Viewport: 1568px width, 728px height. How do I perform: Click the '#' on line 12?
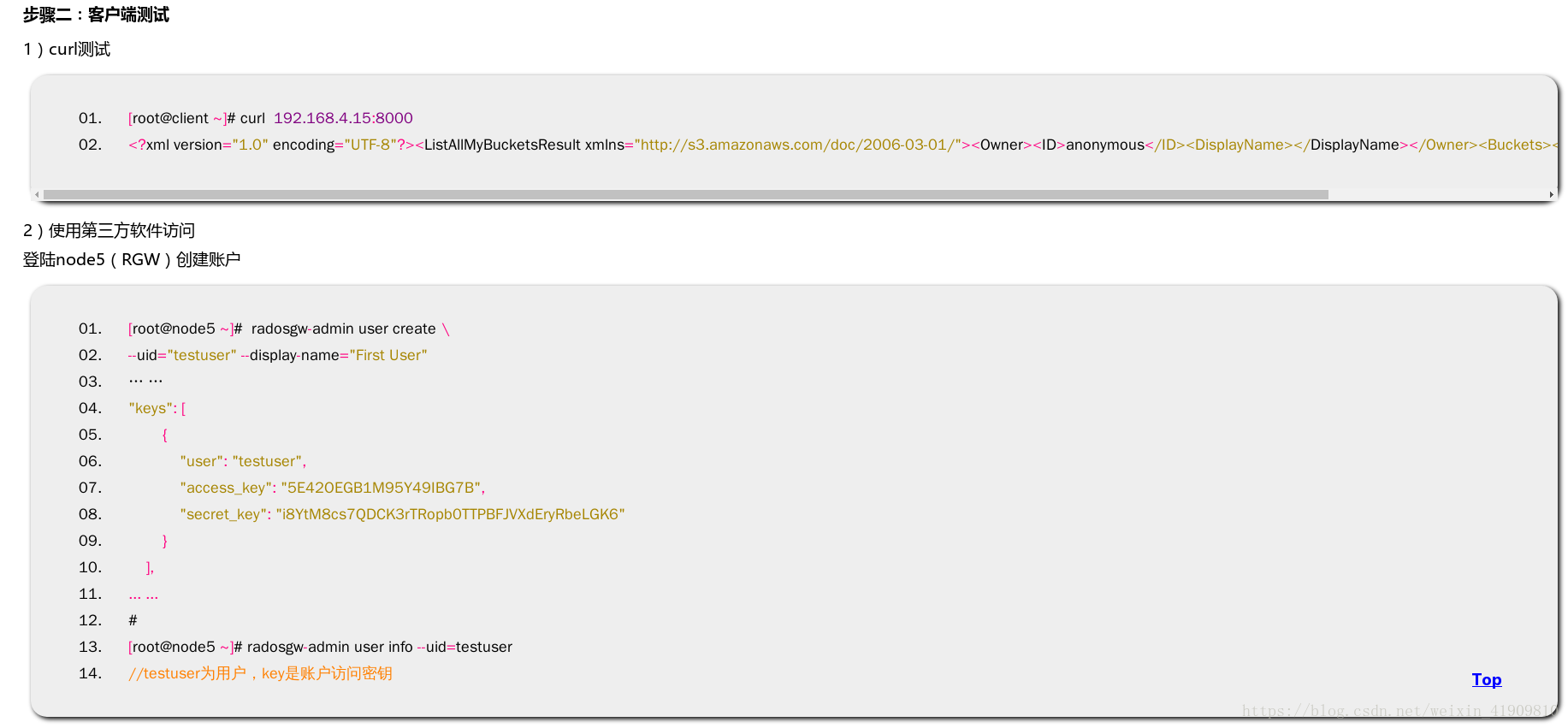(133, 620)
